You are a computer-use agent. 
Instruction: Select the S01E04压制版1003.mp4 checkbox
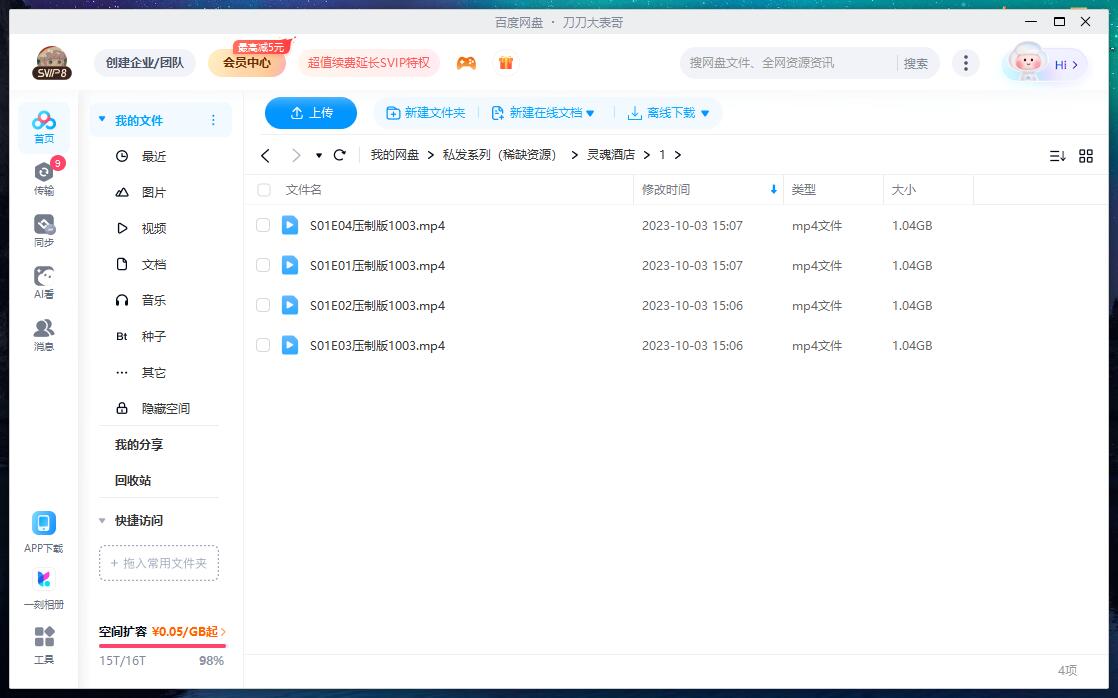(x=263, y=225)
